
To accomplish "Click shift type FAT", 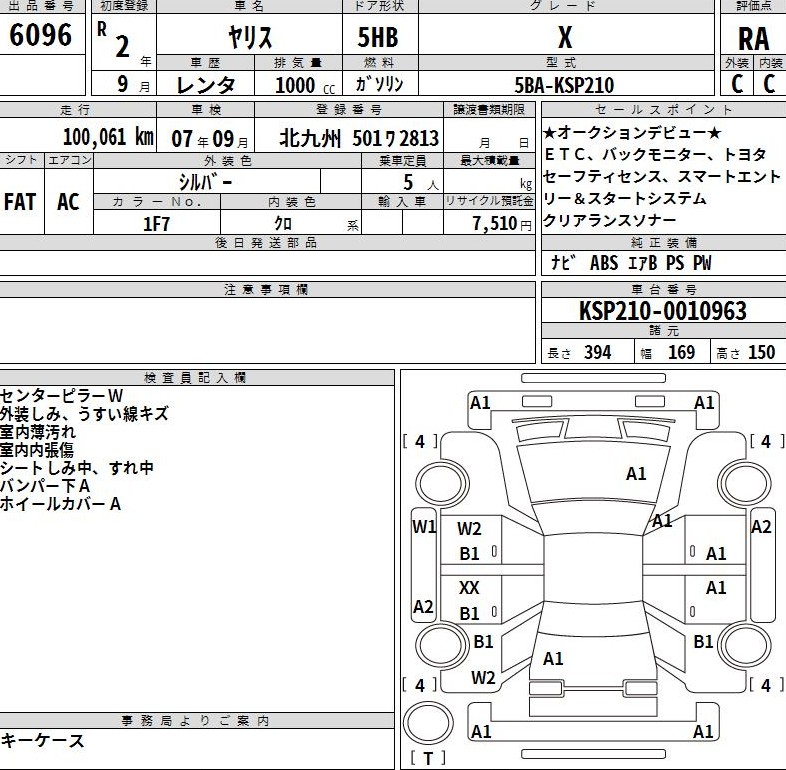I will (x=20, y=202).
